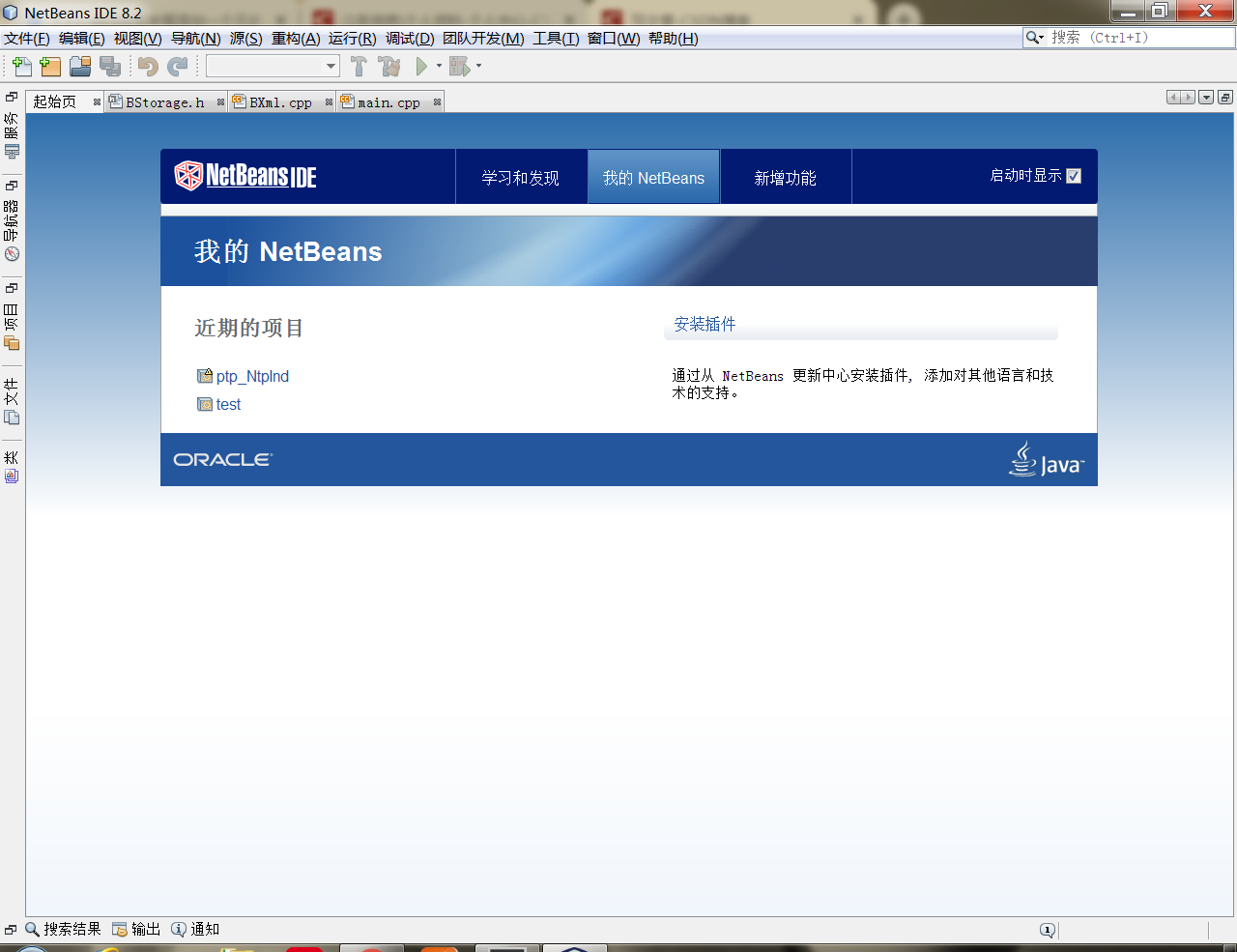Open the Services (服务) side panel
The width and height of the screenshot is (1237, 952).
point(12,135)
